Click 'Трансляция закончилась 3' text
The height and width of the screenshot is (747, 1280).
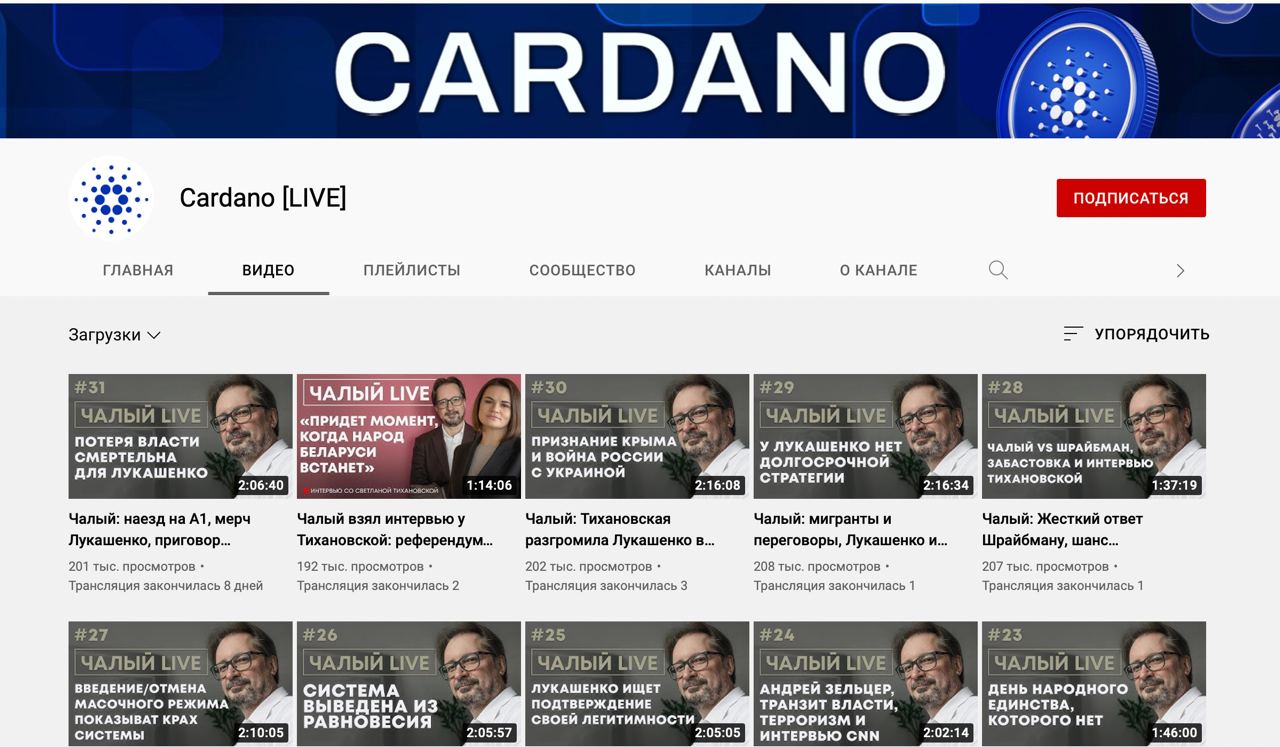pyautogui.click(x=606, y=585)
